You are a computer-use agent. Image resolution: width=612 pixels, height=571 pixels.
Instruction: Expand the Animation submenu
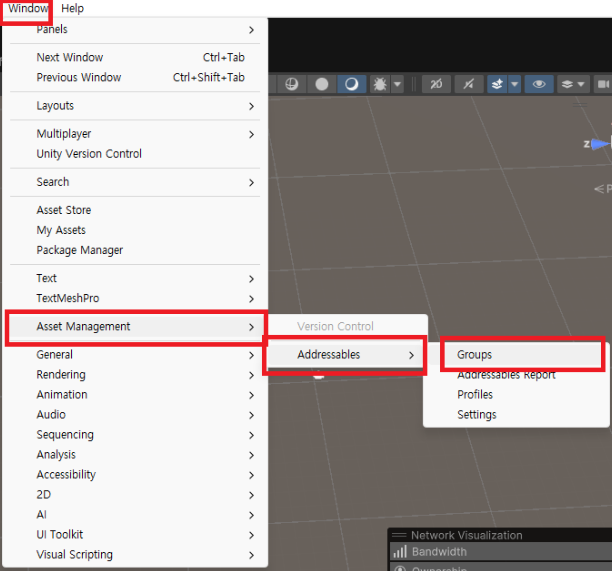pyautogui.click(x=135, y=395)
